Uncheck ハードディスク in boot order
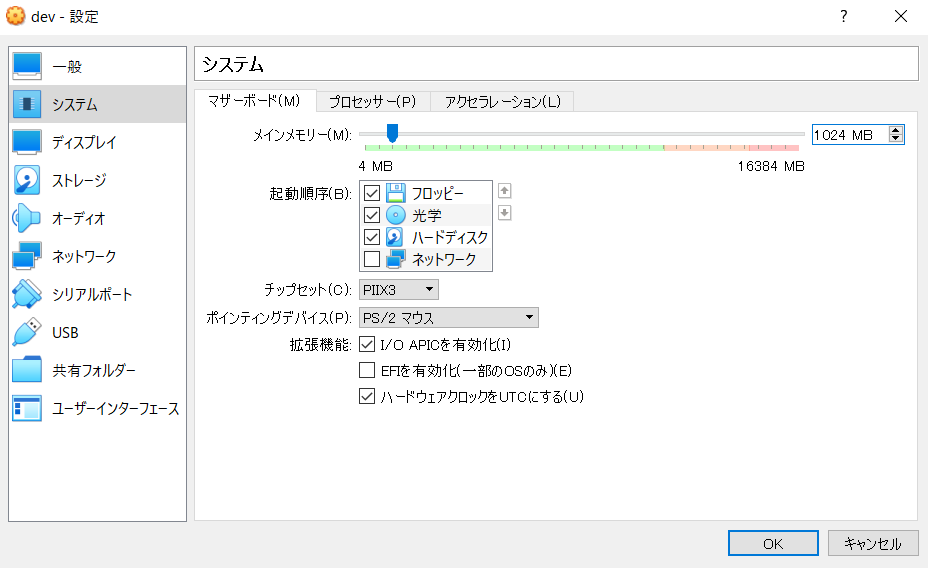The image size is (928, 568). pos(372,237)
